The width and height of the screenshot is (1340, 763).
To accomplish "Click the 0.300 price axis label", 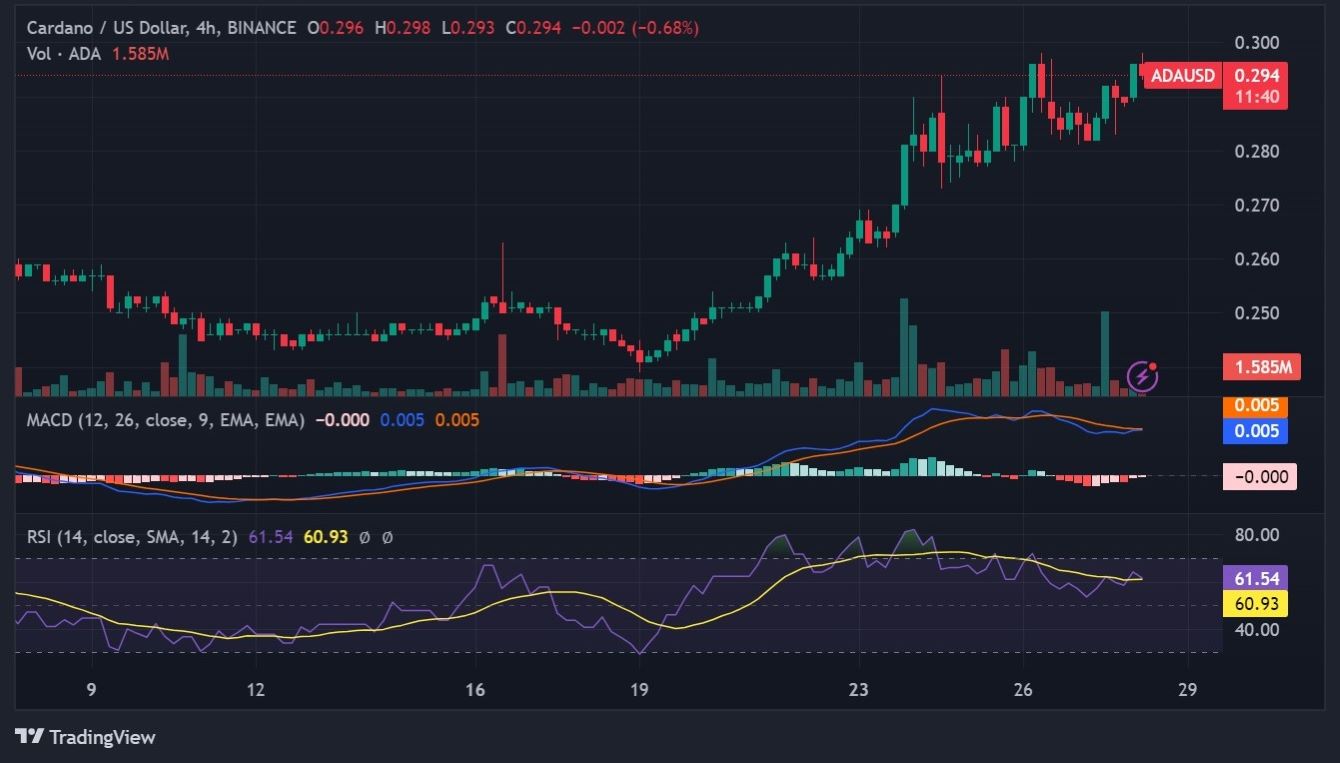I will [x=1257, y=43].
